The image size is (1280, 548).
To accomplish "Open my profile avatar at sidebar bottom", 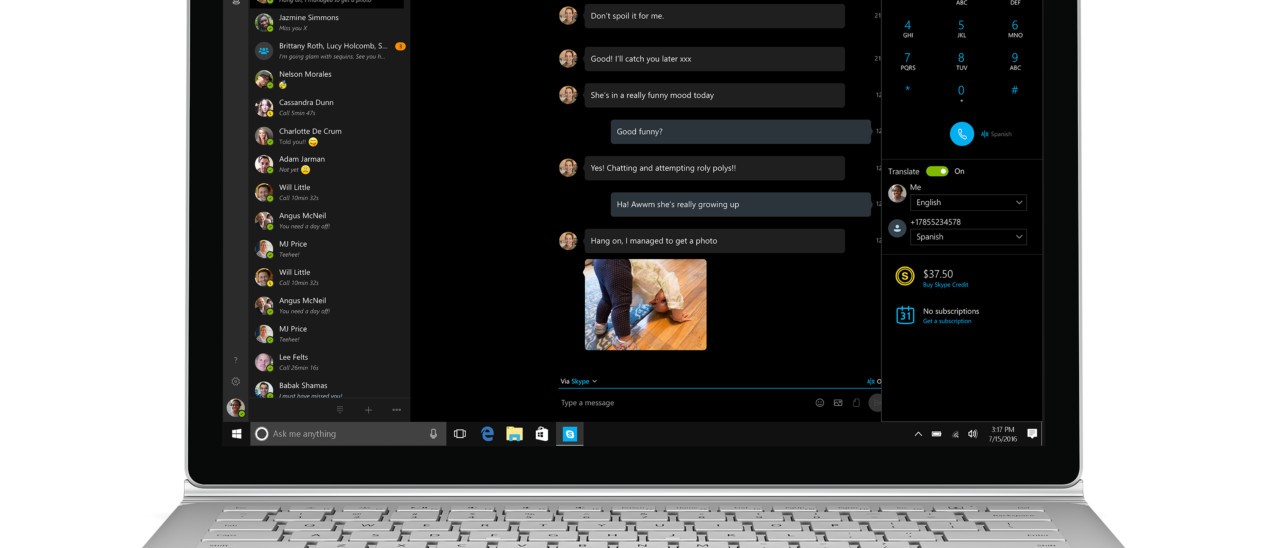I will [x=236, y=407].
